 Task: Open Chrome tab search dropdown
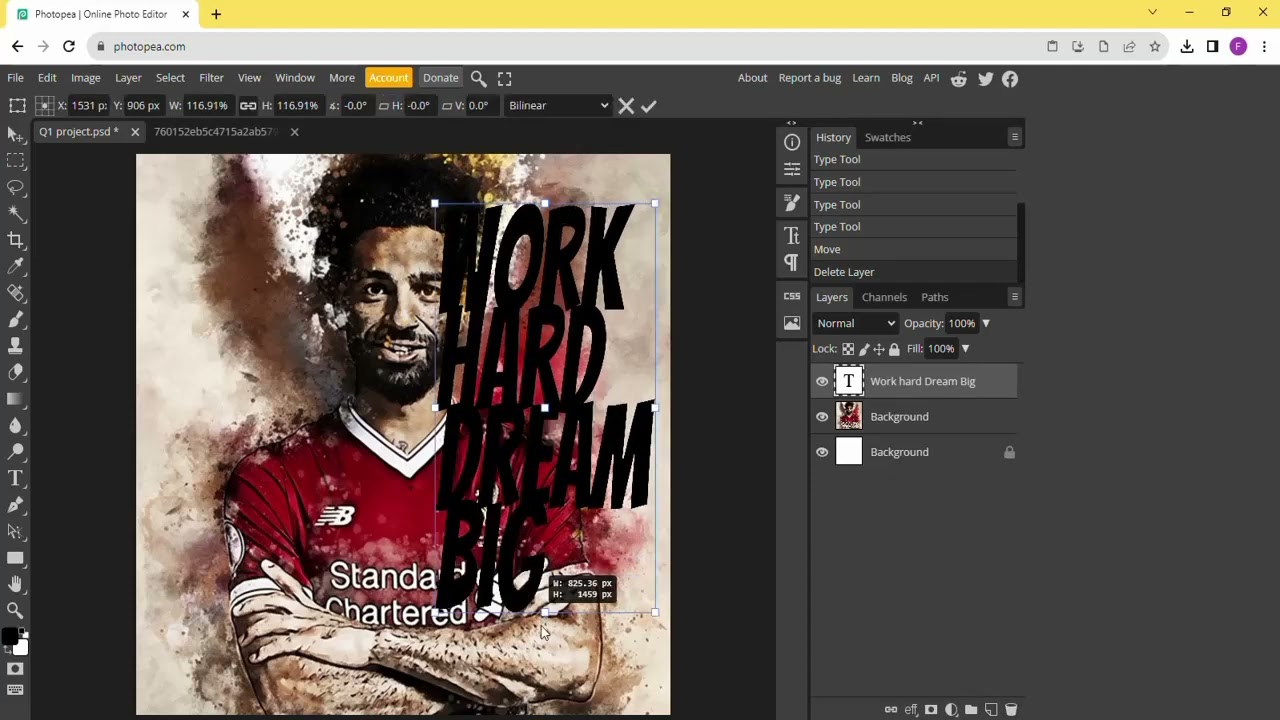(1152, 13)
